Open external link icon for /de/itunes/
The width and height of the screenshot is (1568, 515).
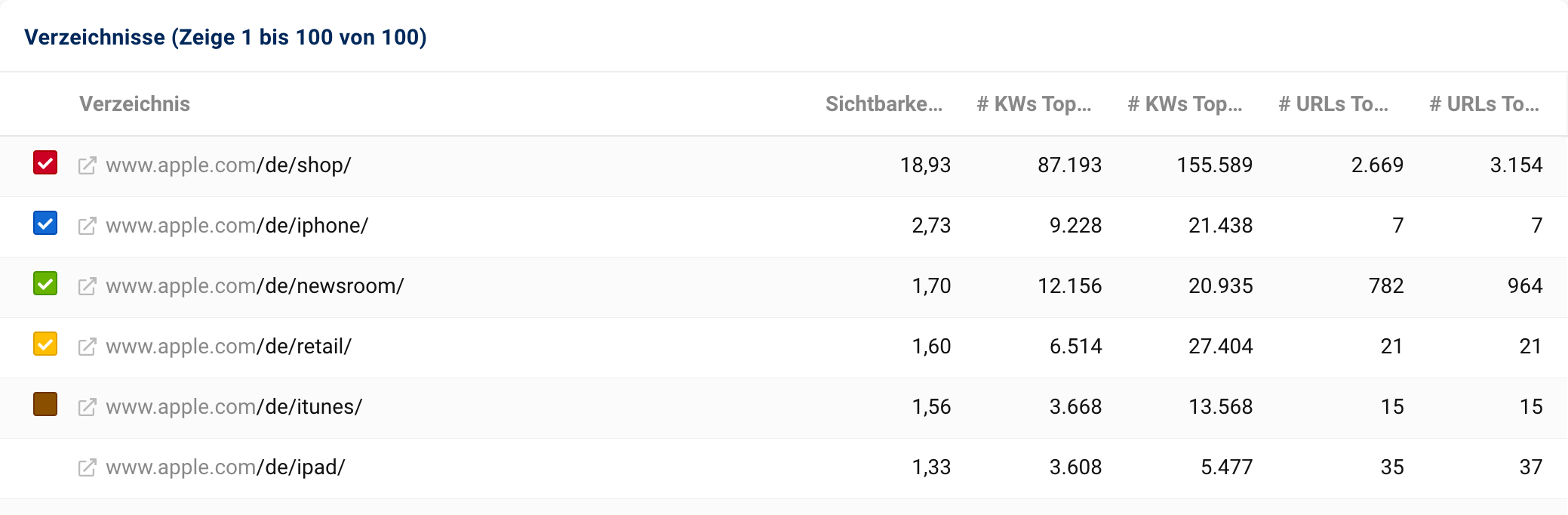[88, 407]
